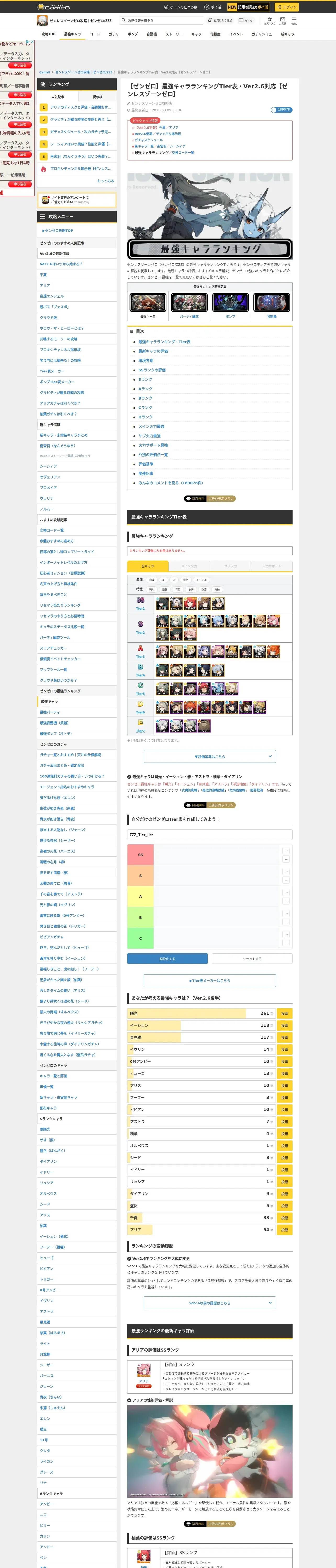
Task: Toggle the 命破 specialty filter
Action: click(x=217, y=589)
